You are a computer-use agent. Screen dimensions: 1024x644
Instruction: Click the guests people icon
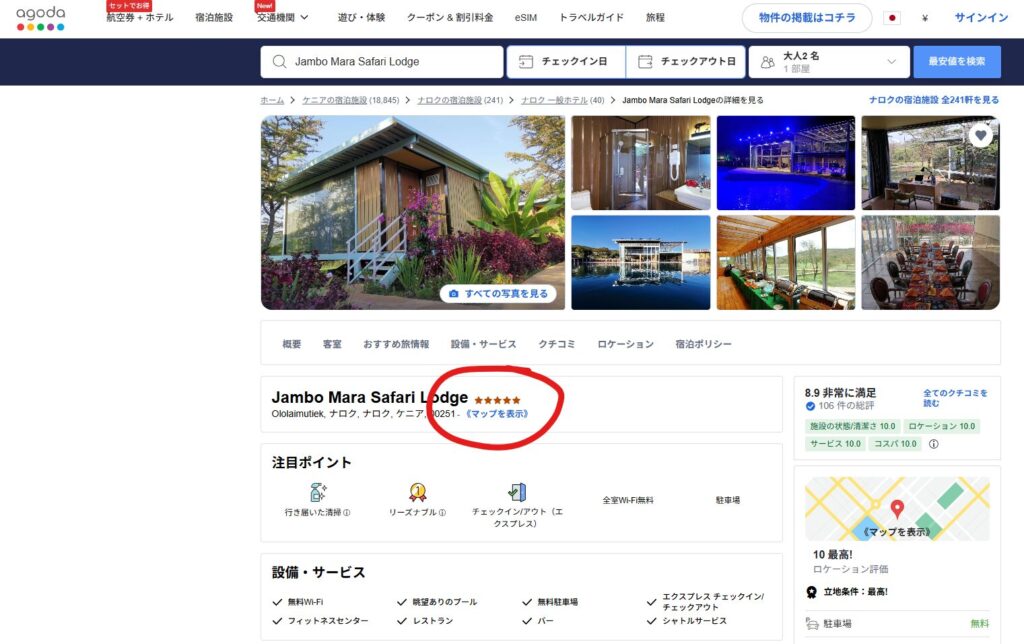click(x=768, y=61)
